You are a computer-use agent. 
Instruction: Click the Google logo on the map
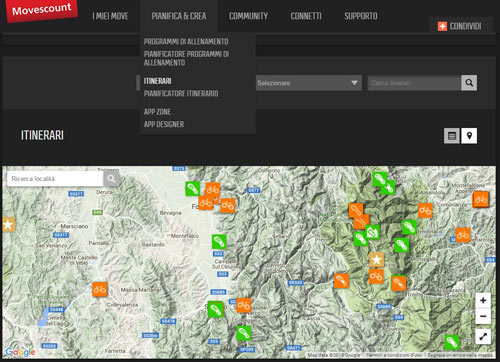(20, 352)
